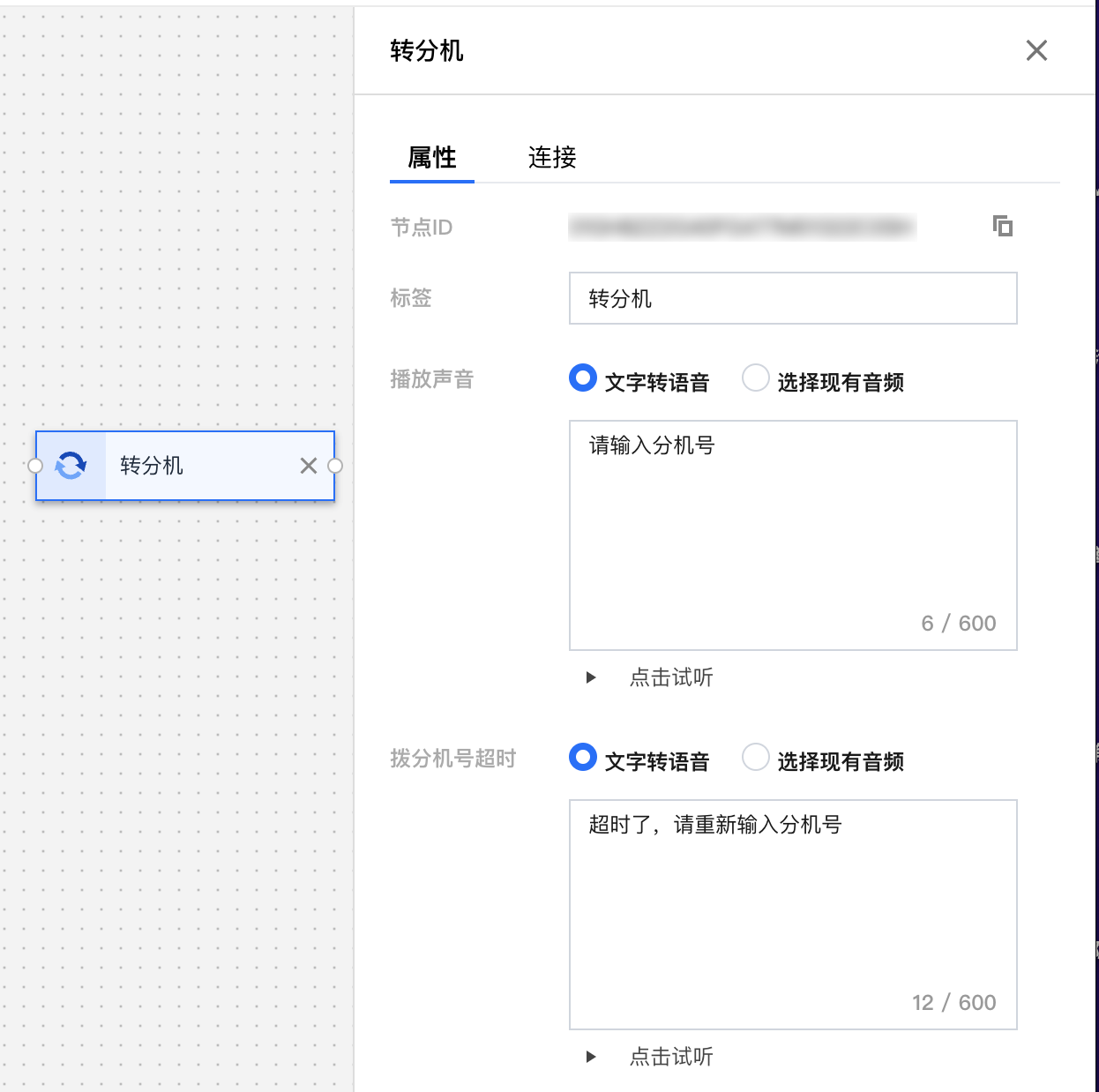Copy the 节点ID with the copy icon

click(x=1003, y=226)
